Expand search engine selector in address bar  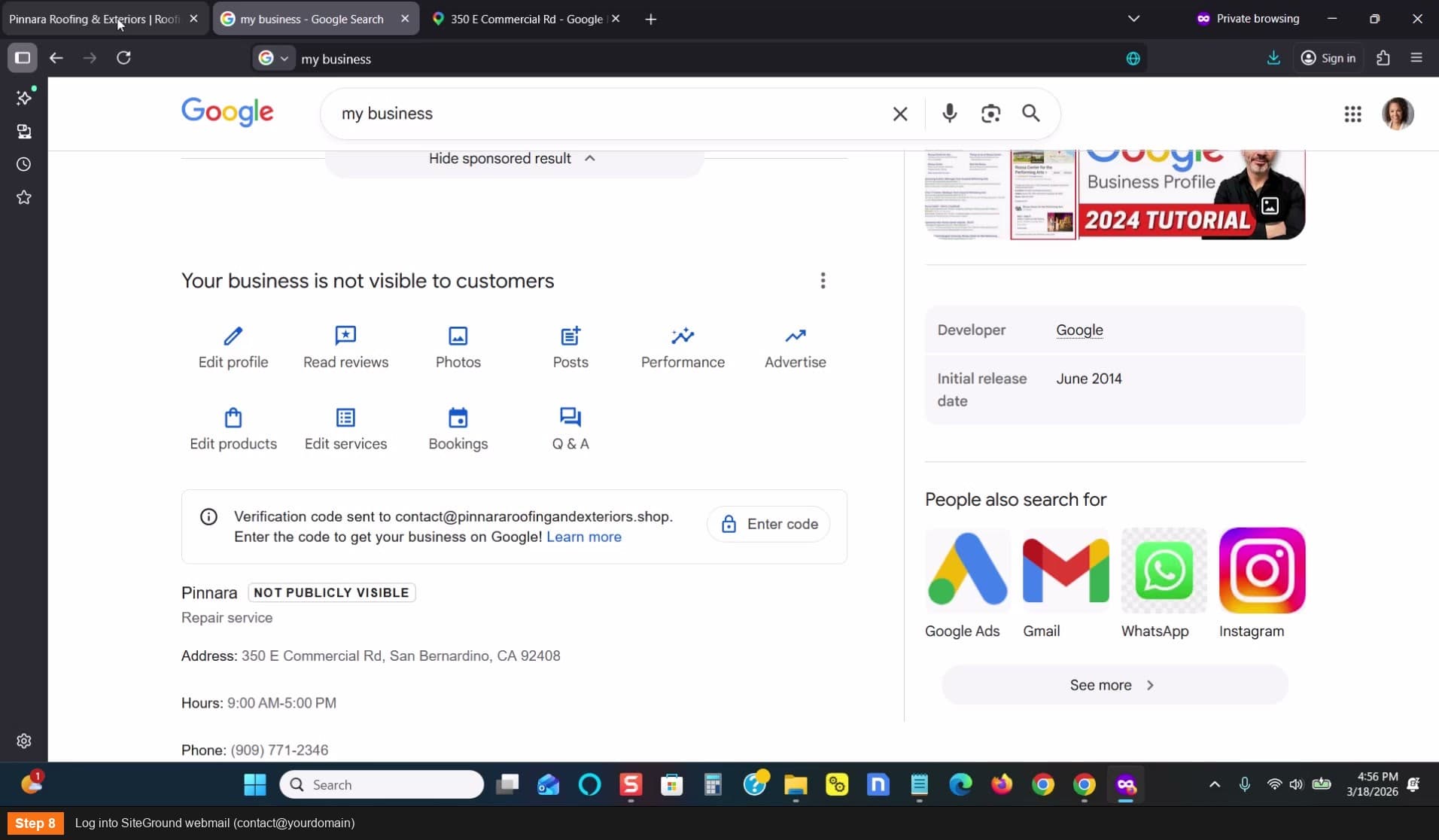(x=273, y=58)
